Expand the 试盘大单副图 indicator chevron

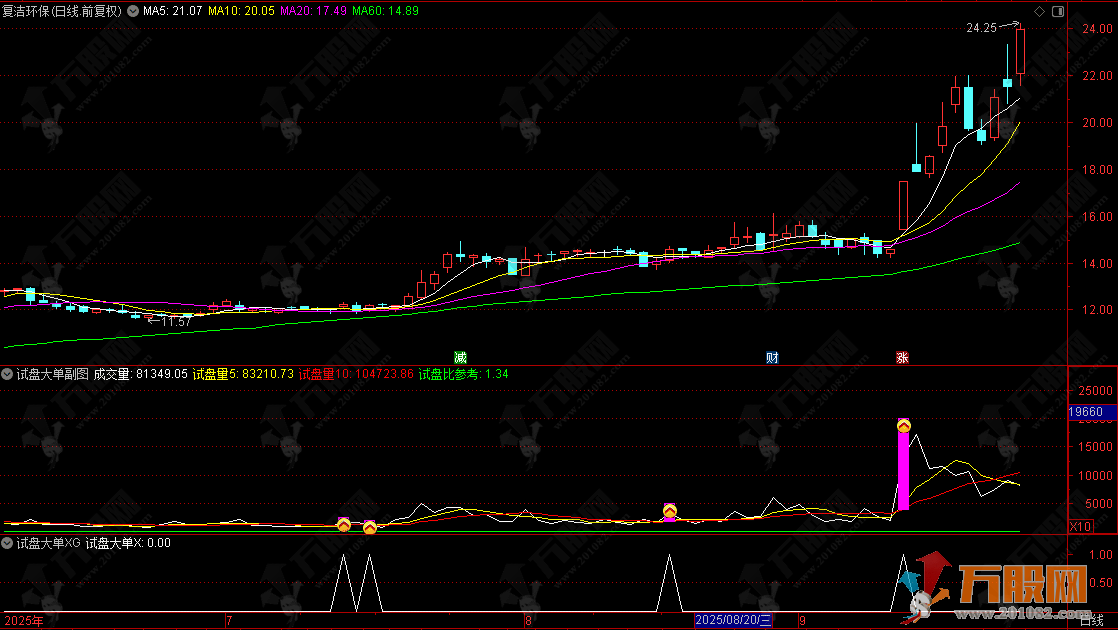[x=7, y=374]
